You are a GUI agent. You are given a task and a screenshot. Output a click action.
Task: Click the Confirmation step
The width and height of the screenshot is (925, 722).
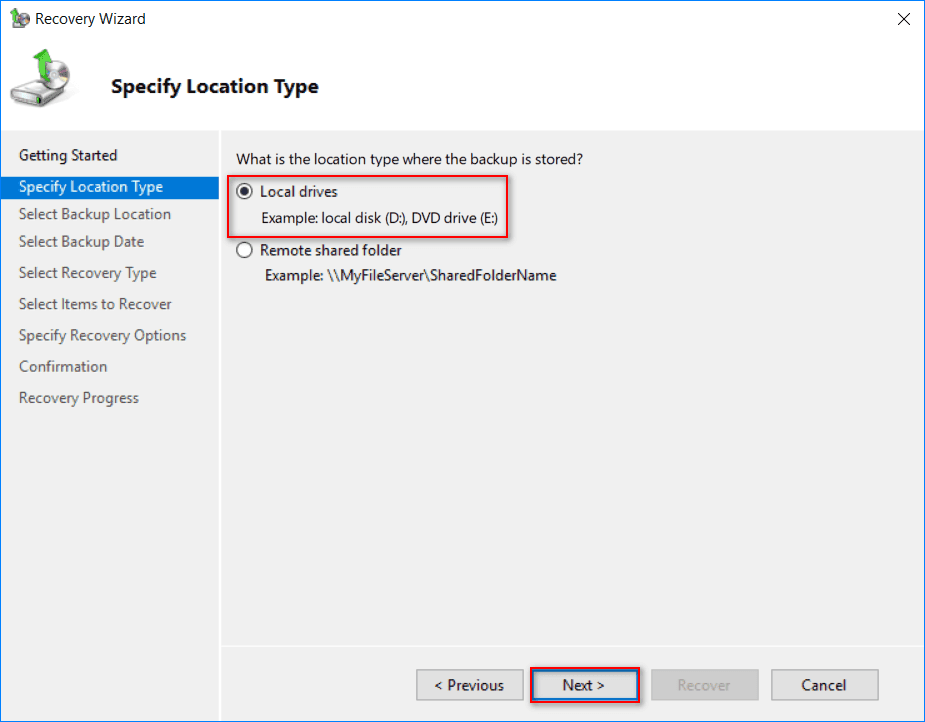tap(63, 366)
